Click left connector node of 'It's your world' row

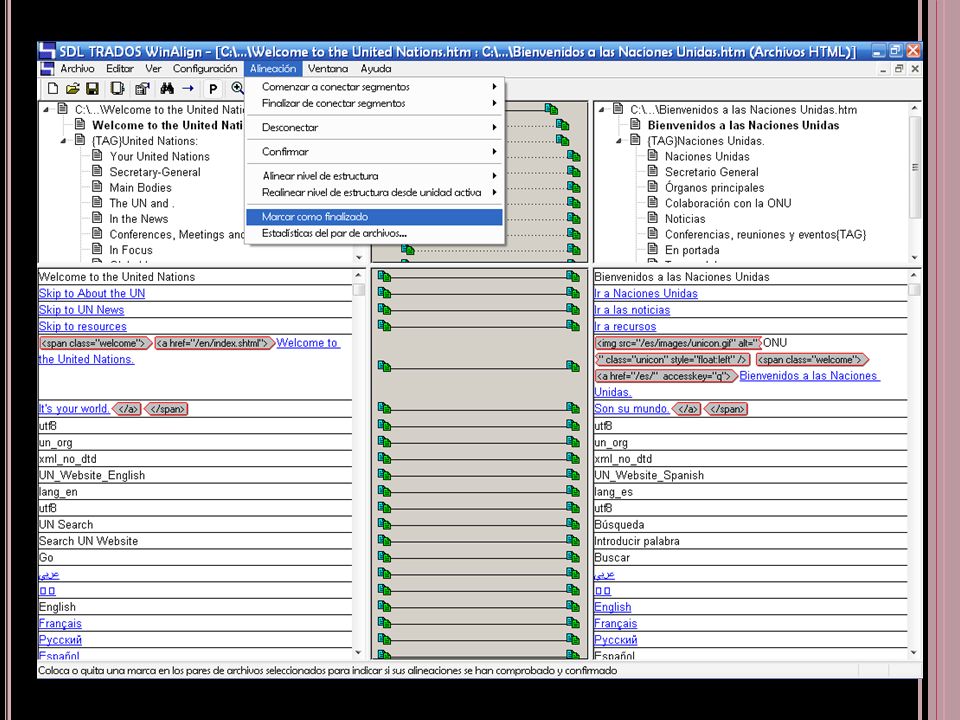[x=384, y=408]
